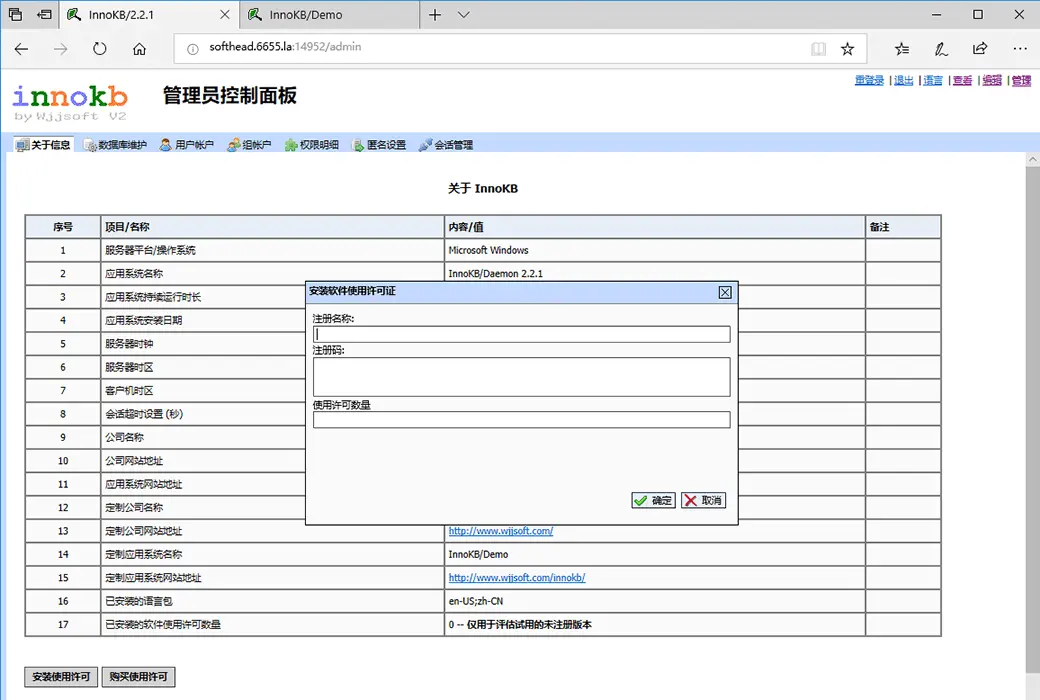
Task: Click the site info icon in address bar
Action: (192, 48)
